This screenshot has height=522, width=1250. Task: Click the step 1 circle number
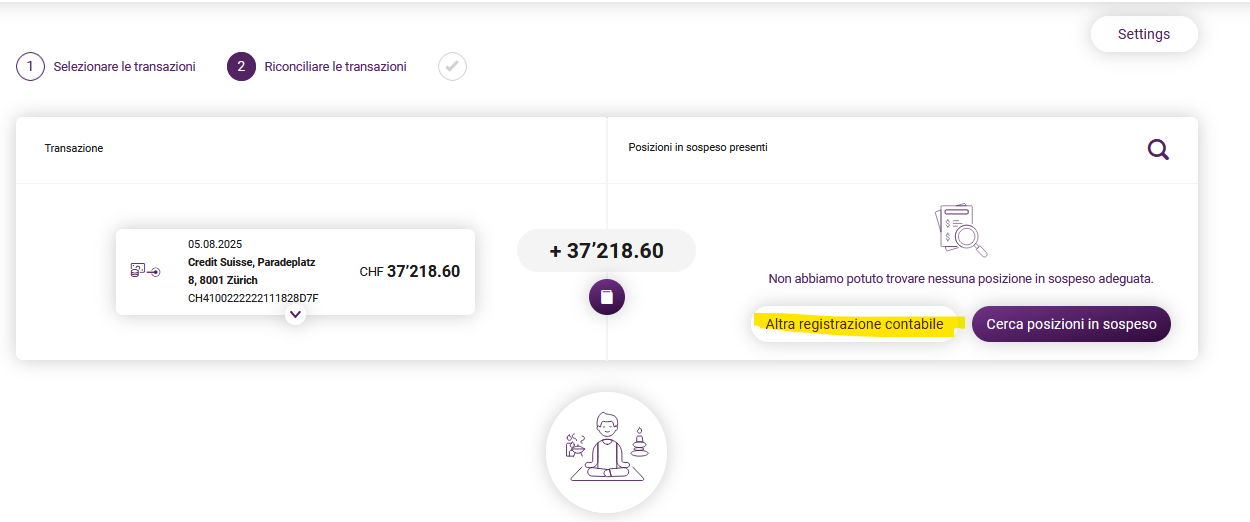[30, 67]
